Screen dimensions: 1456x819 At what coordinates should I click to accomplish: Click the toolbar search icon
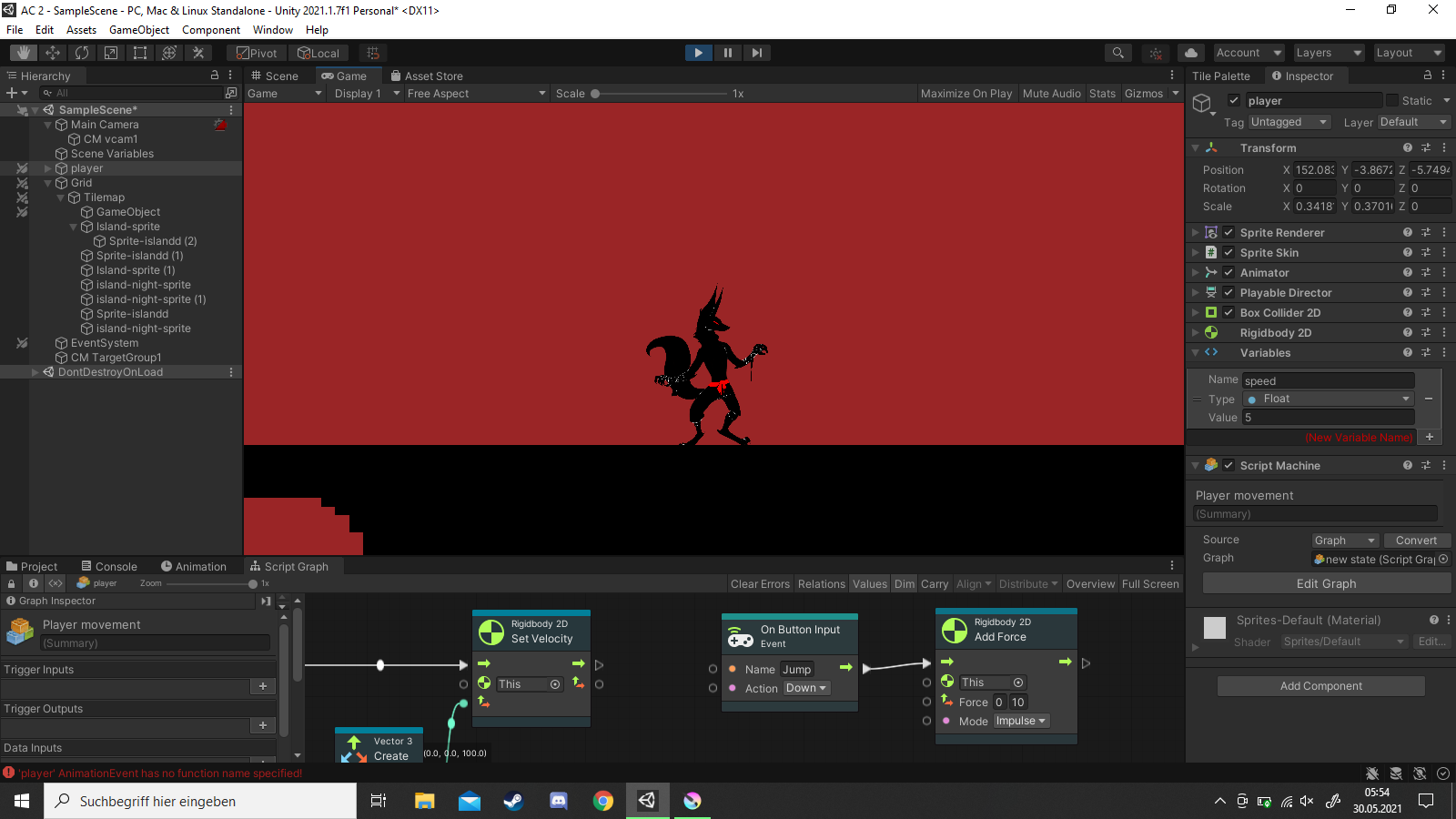coord(1117,53)
